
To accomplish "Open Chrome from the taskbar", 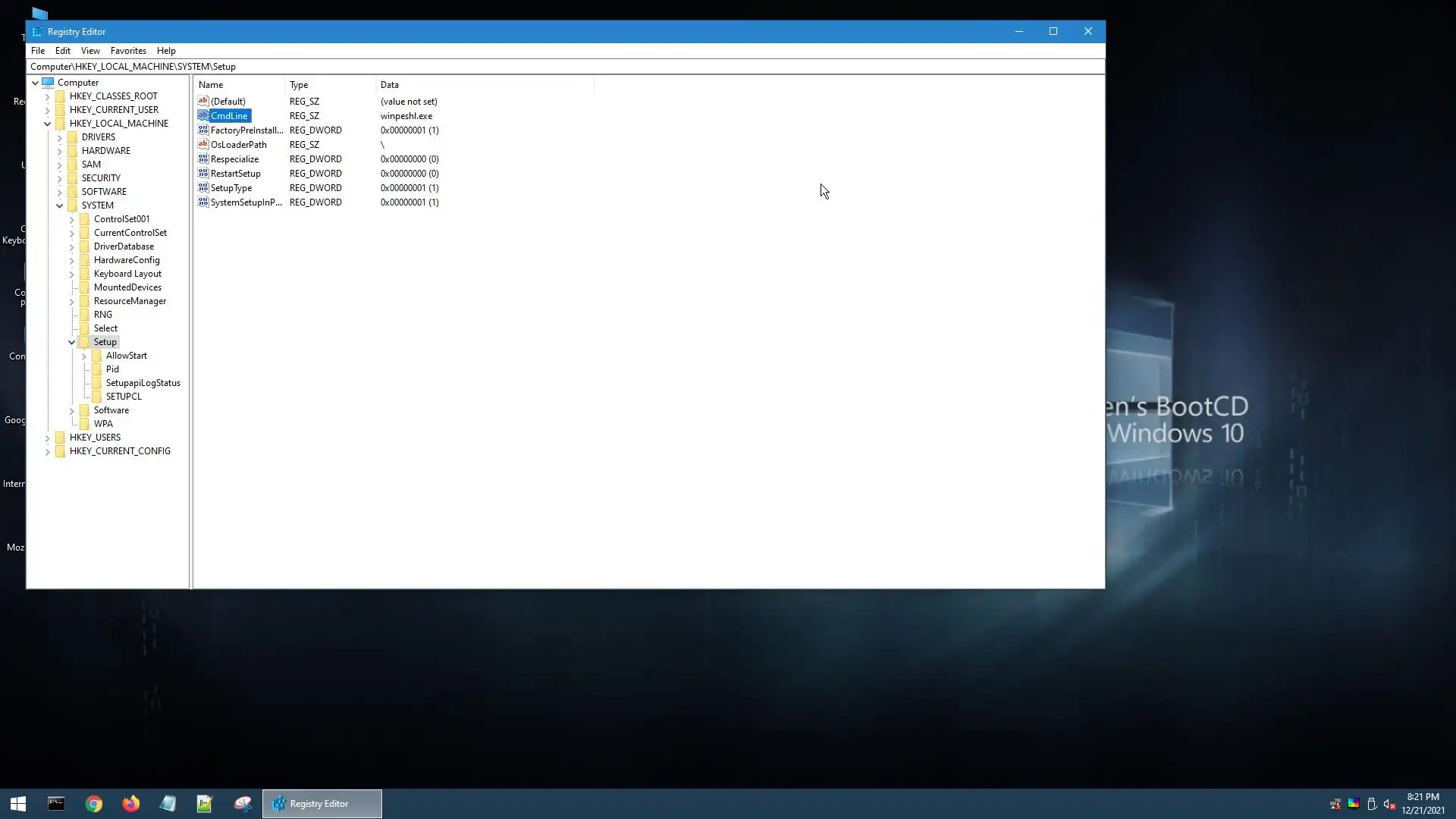I will pos(94,804).
